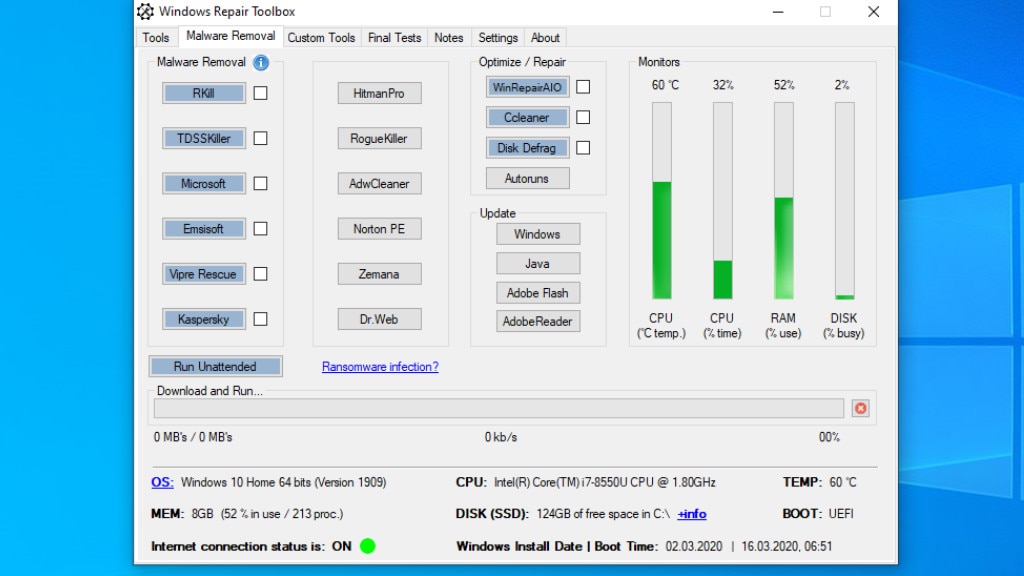
Task: Click the Disk Defrag button
Action: pyautogui.click(x=528, y=148)
